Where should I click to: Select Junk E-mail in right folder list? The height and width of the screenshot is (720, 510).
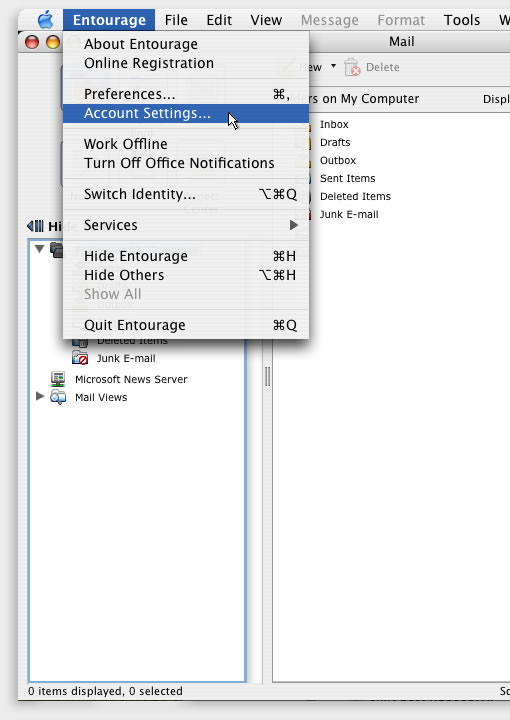coord(349,214)
